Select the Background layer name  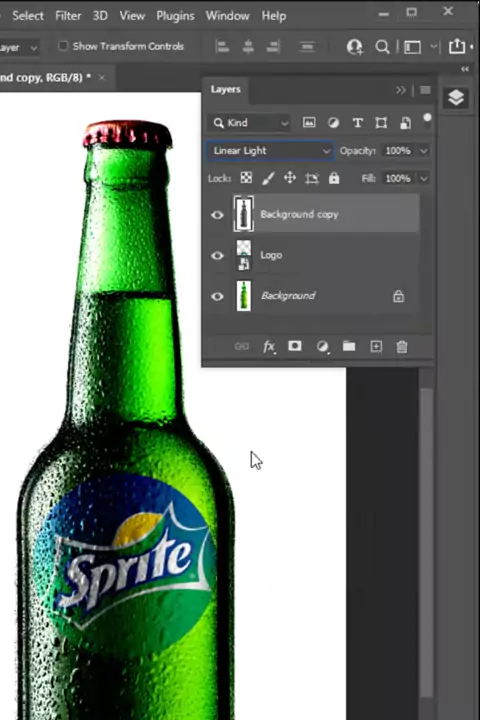click(x=288, y=296)
